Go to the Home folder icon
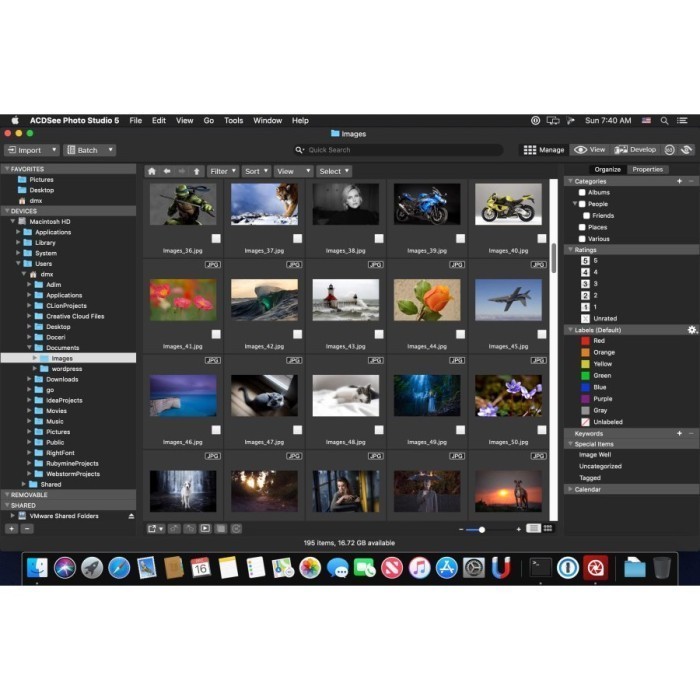The width and height of the screenshot is (700, 700). coord(152,171)
